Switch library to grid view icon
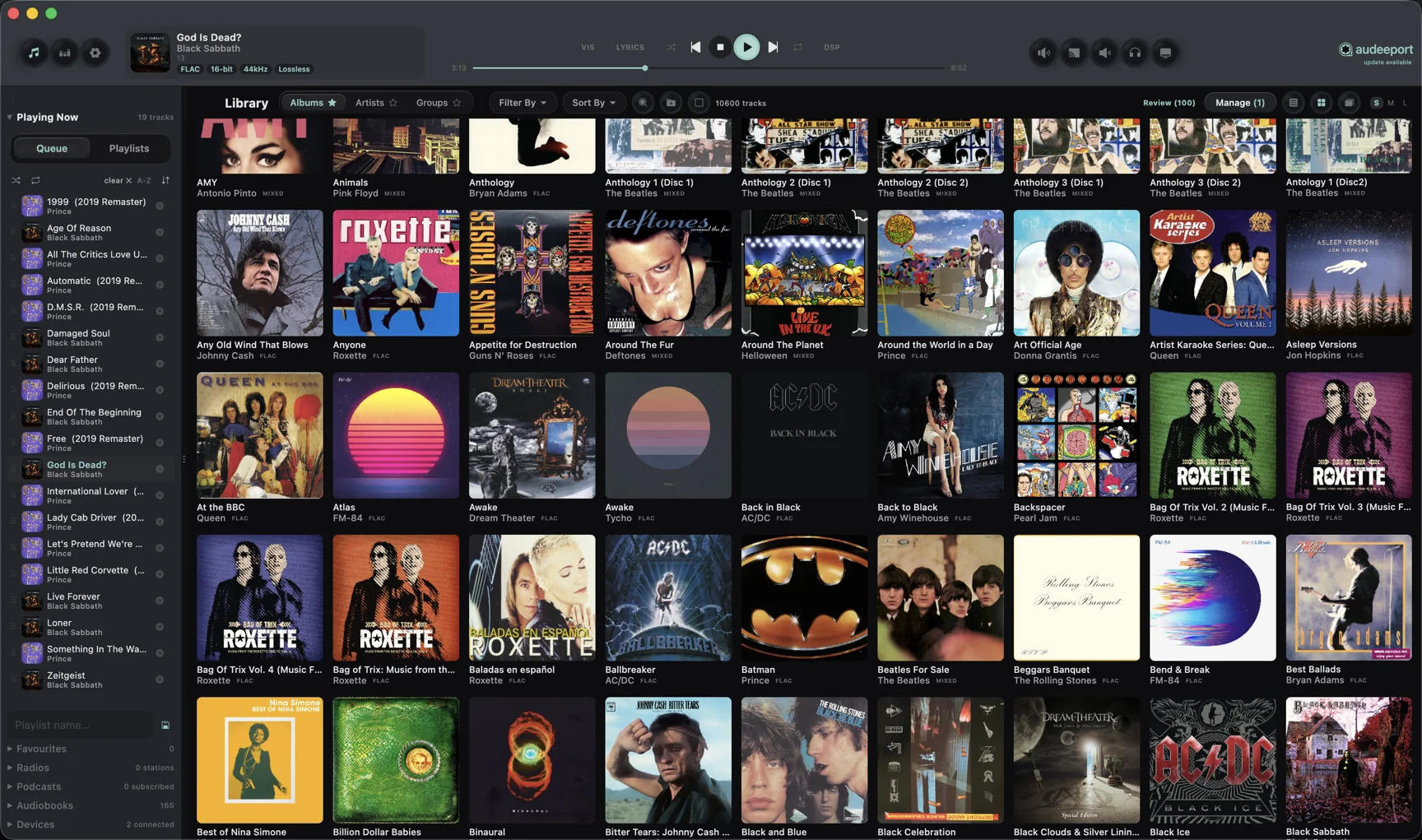This screenshot has height=840, width=1422. coord(1321,103)
